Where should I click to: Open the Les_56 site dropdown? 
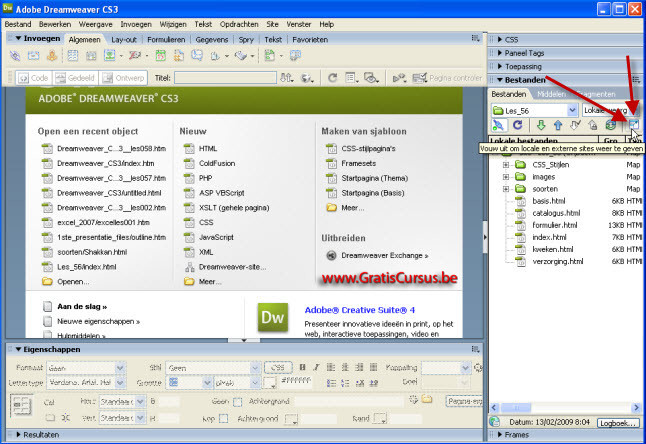[x=572, y=110]
